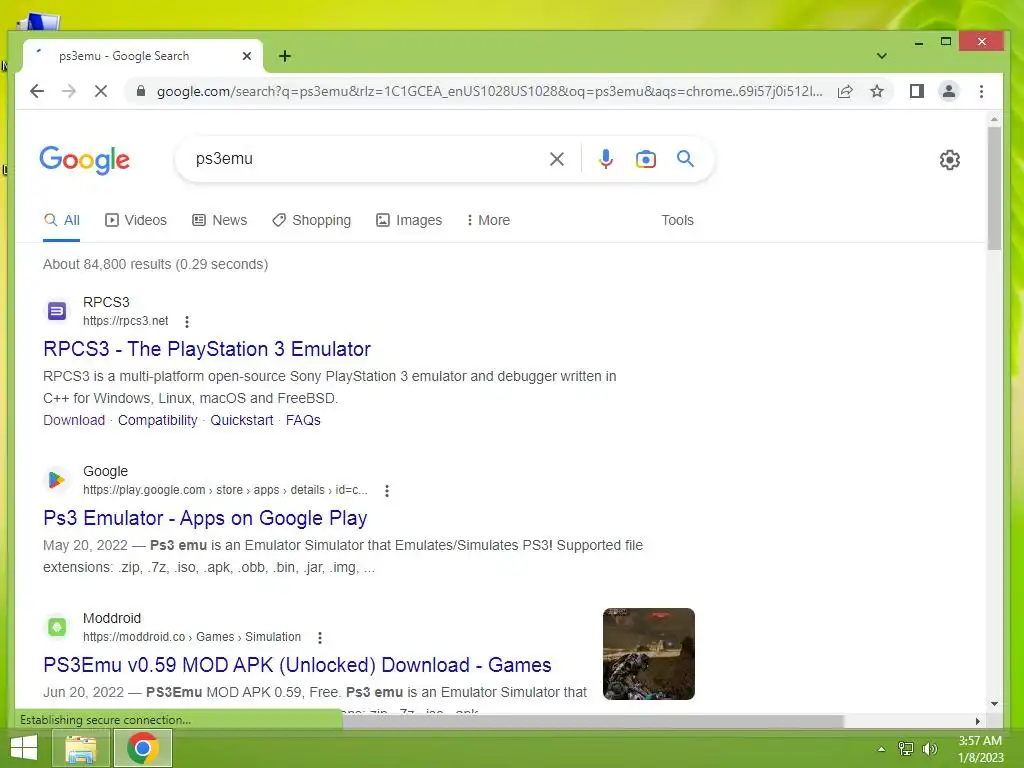Click into the ps3emu search field
Screen dimensions: 1024x768
pos(366,159)
